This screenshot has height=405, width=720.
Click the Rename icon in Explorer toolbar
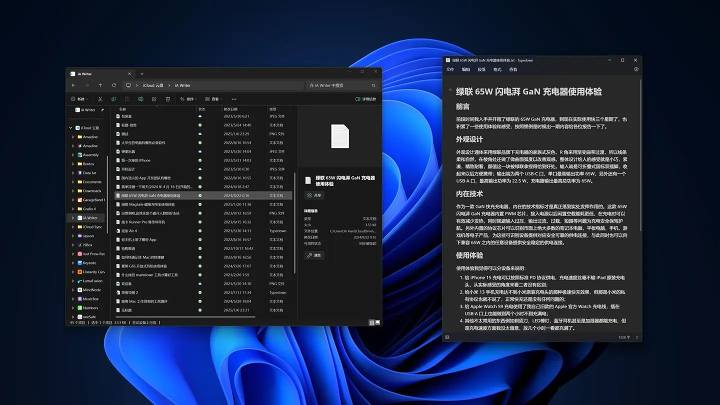[141, 99]
